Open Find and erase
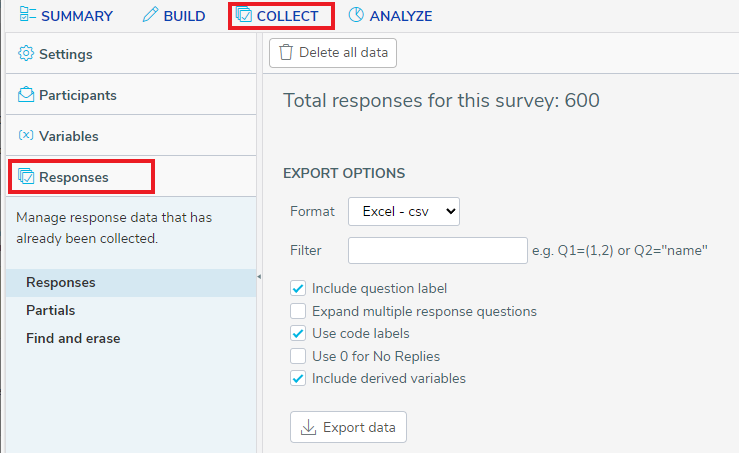Screen dimensions: 739x453 73,338
